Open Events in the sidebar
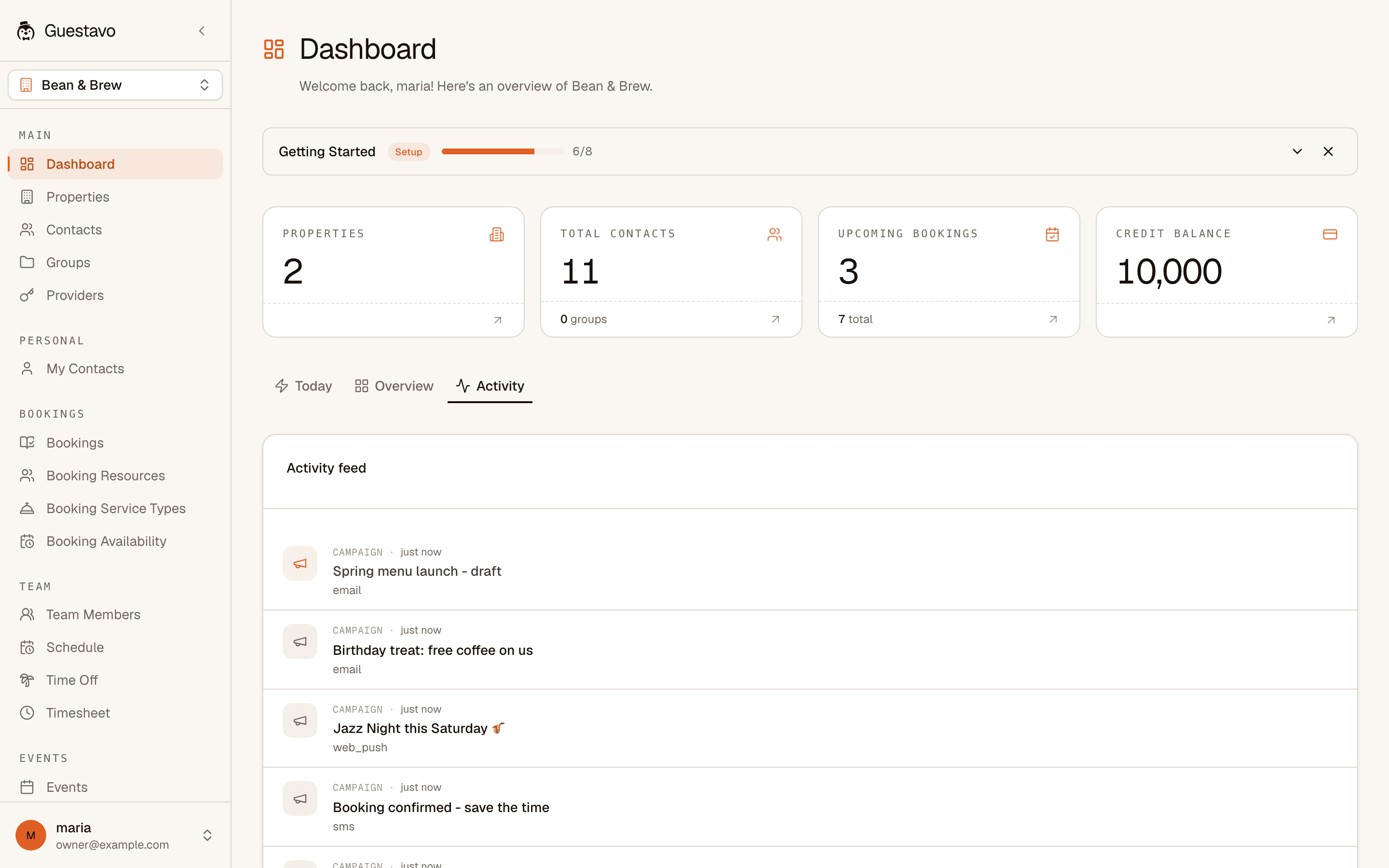 point(115,787)
